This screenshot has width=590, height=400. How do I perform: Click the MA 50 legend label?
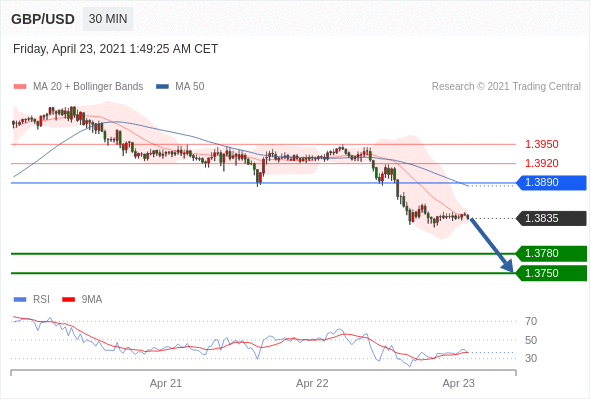pyautogui.click(x=190, y=87)
